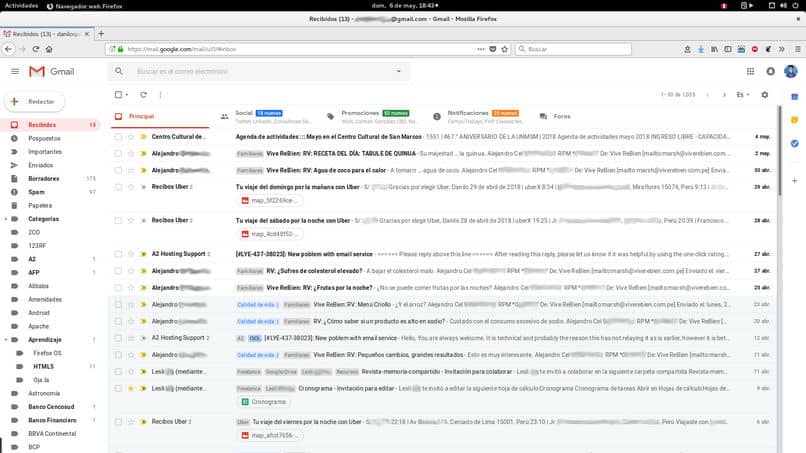806x453 pixels.
Task: Open the Google account avatar
Action: 791,71
